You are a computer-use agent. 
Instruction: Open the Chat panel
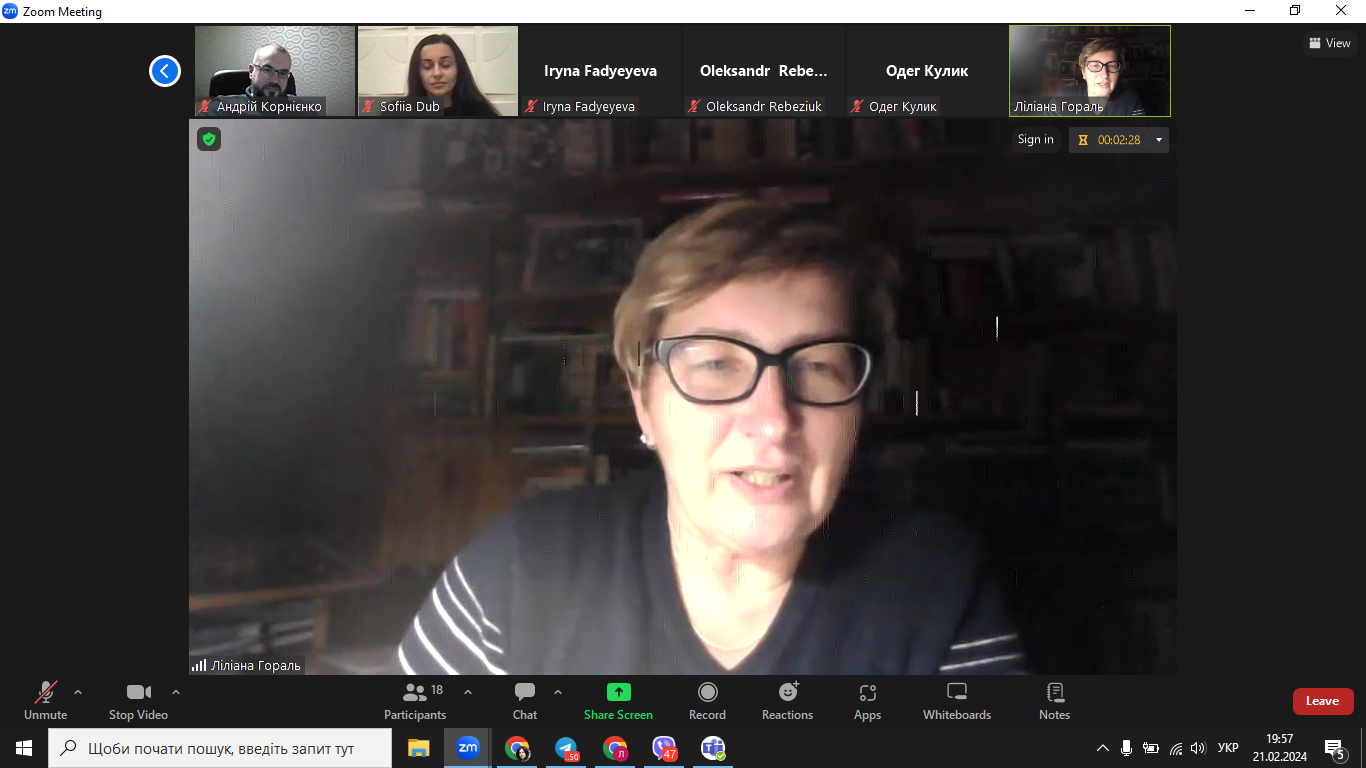(x=525, y=700)
